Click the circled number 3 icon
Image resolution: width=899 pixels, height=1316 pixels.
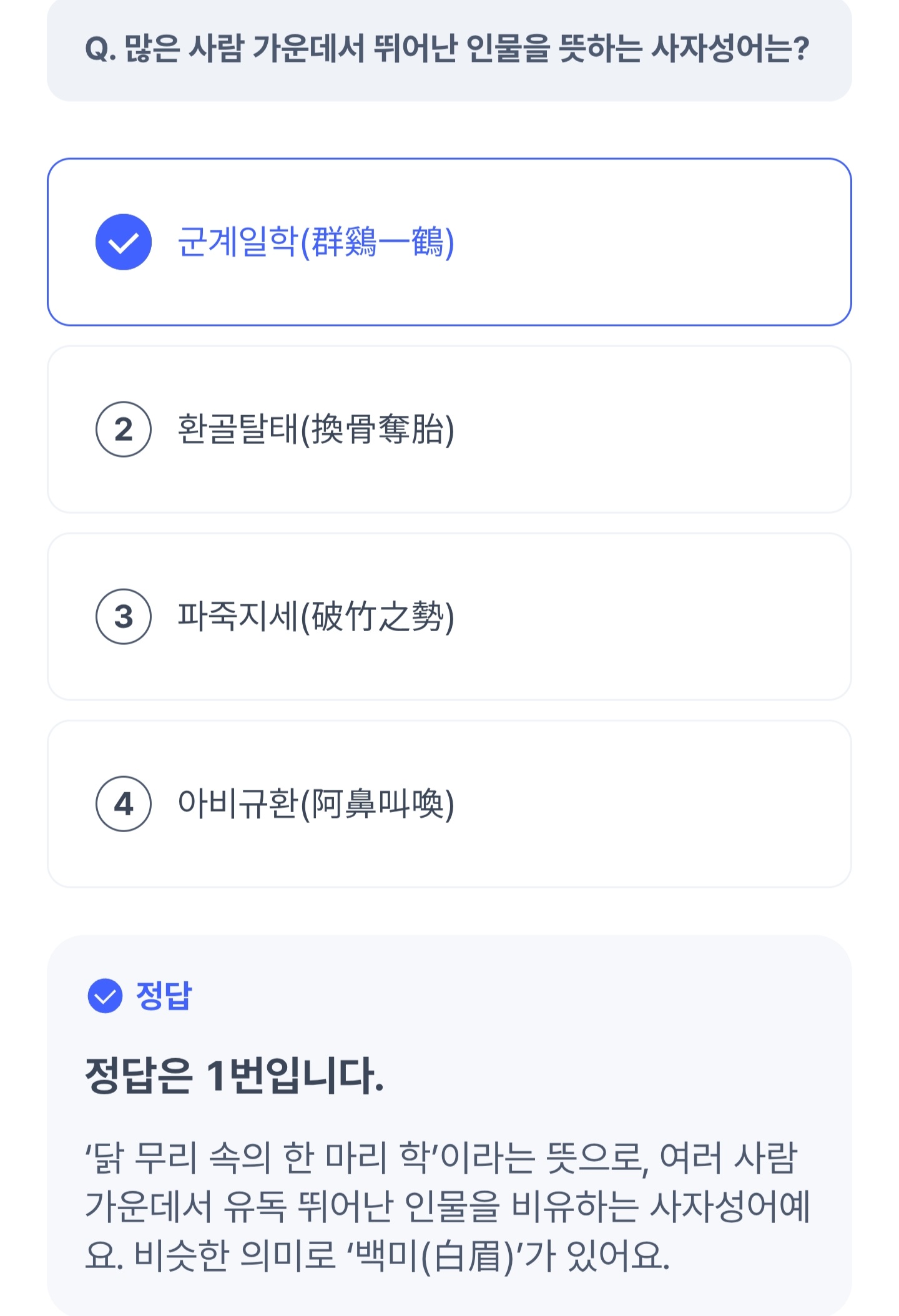(x=124, y=617)
